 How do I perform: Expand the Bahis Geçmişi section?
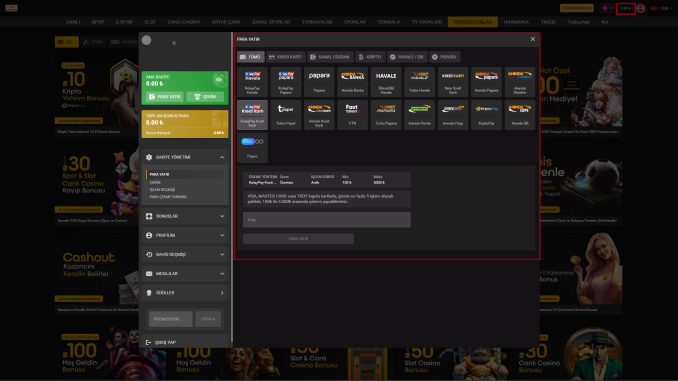[x=185, y=254]
